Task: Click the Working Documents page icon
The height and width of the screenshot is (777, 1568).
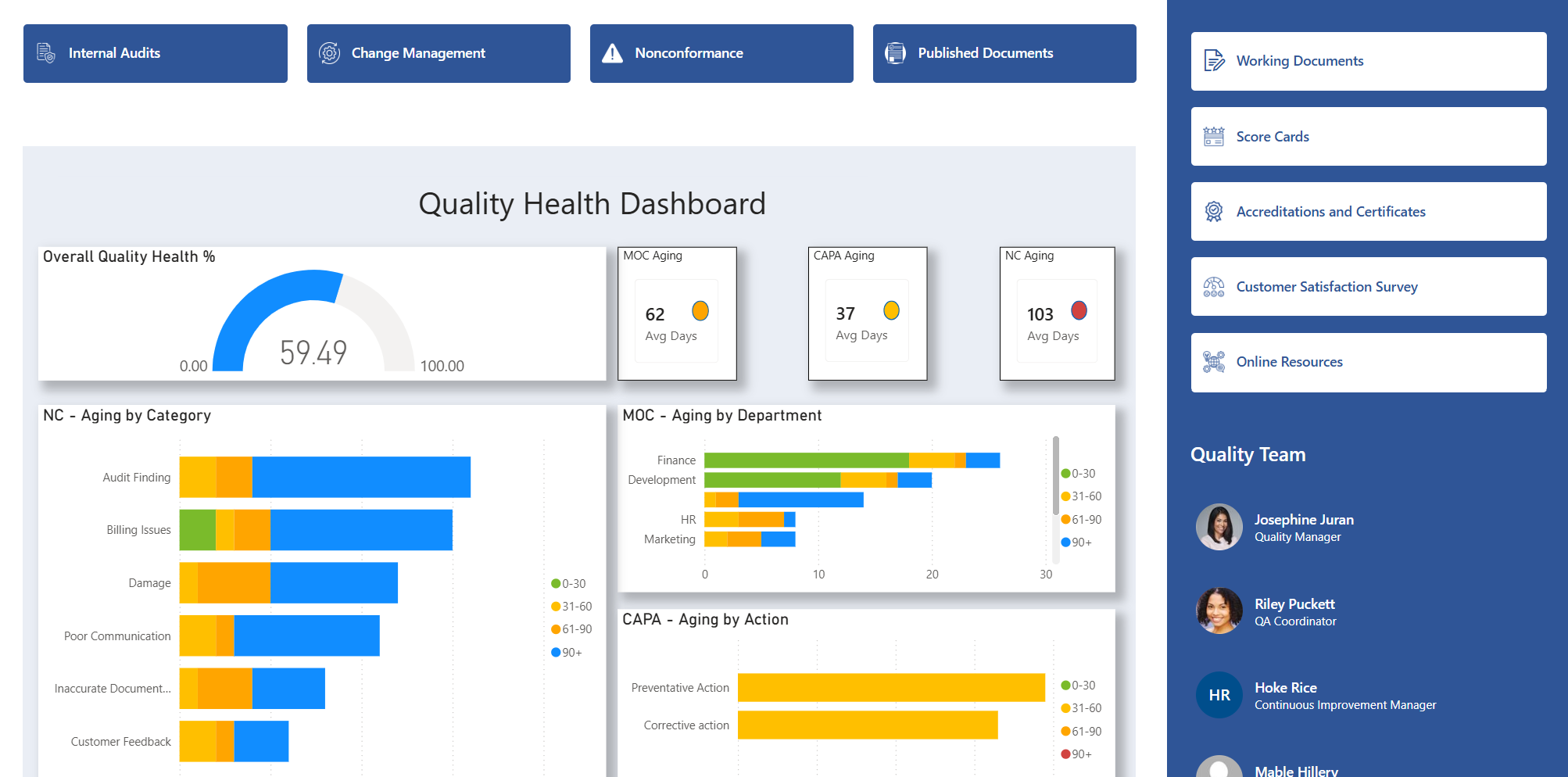Action: [x=1212, y=60]
